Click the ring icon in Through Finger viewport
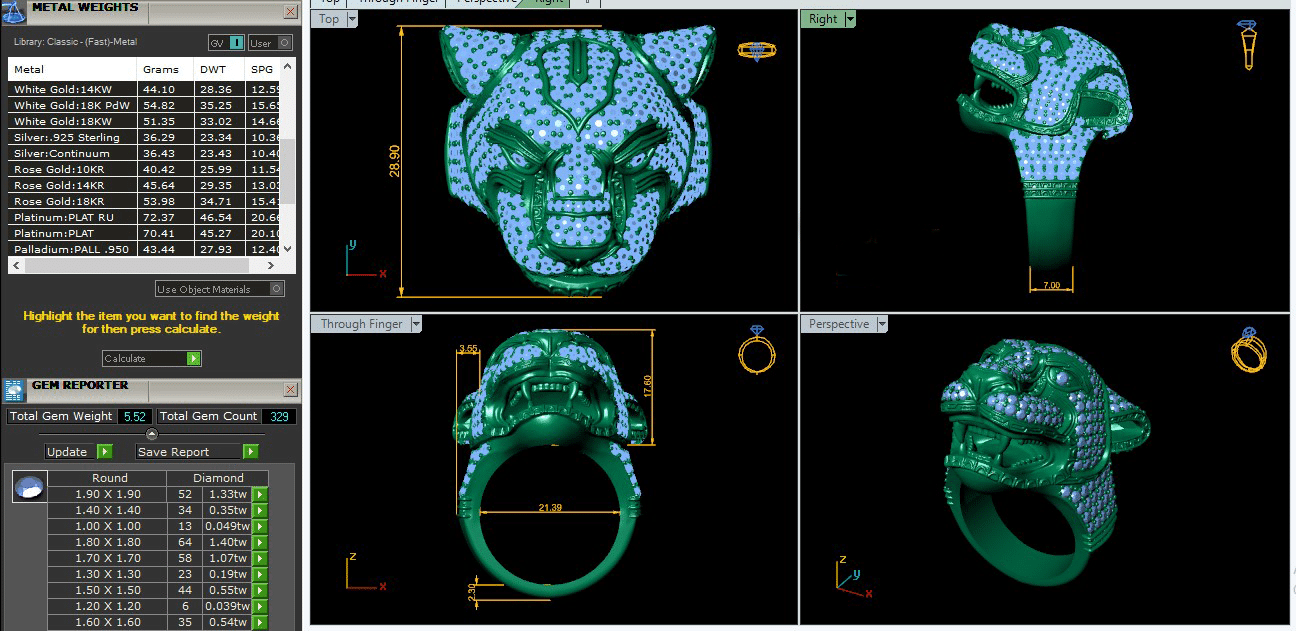 click(756, 350)
